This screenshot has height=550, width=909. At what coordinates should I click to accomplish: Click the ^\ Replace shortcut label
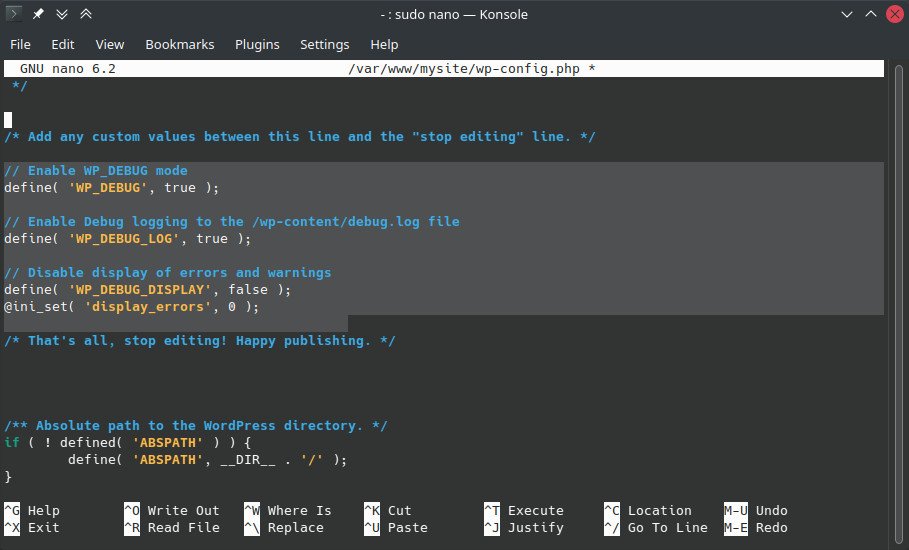coord(284,527)
